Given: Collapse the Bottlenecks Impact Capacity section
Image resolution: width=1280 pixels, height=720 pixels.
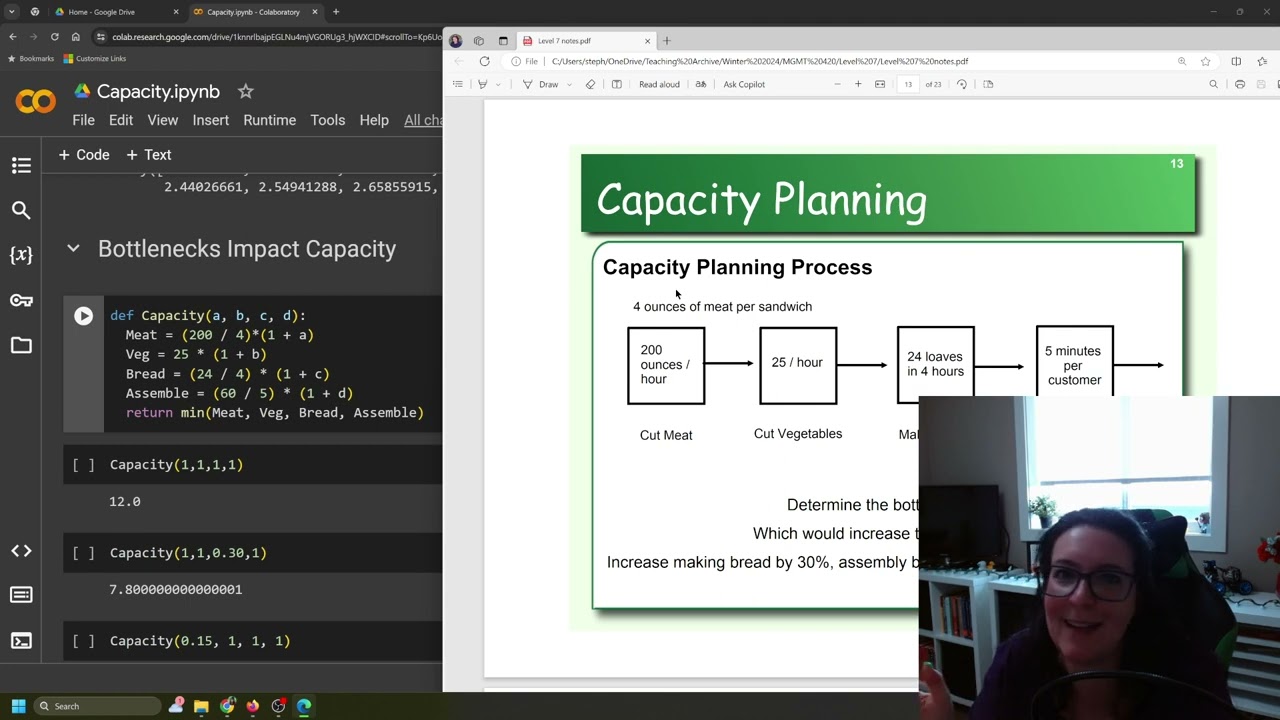Looking at the screenshot, I should pyautogui.click(x=73, y=249).
